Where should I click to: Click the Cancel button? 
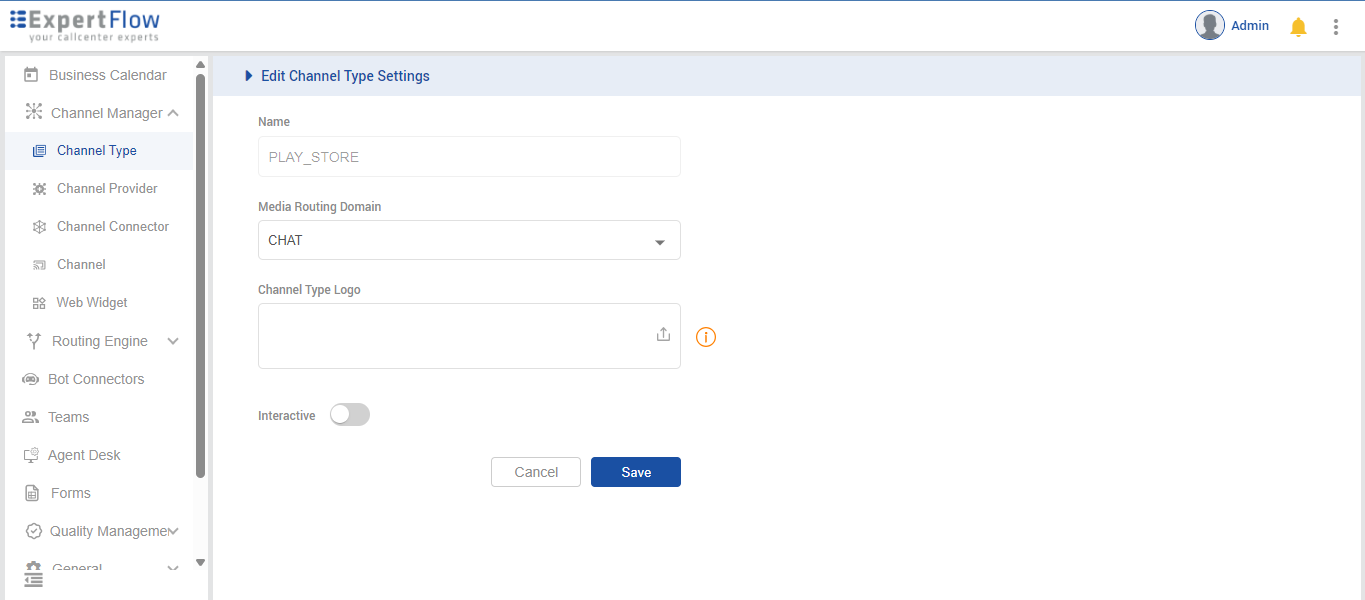(536, 472)
